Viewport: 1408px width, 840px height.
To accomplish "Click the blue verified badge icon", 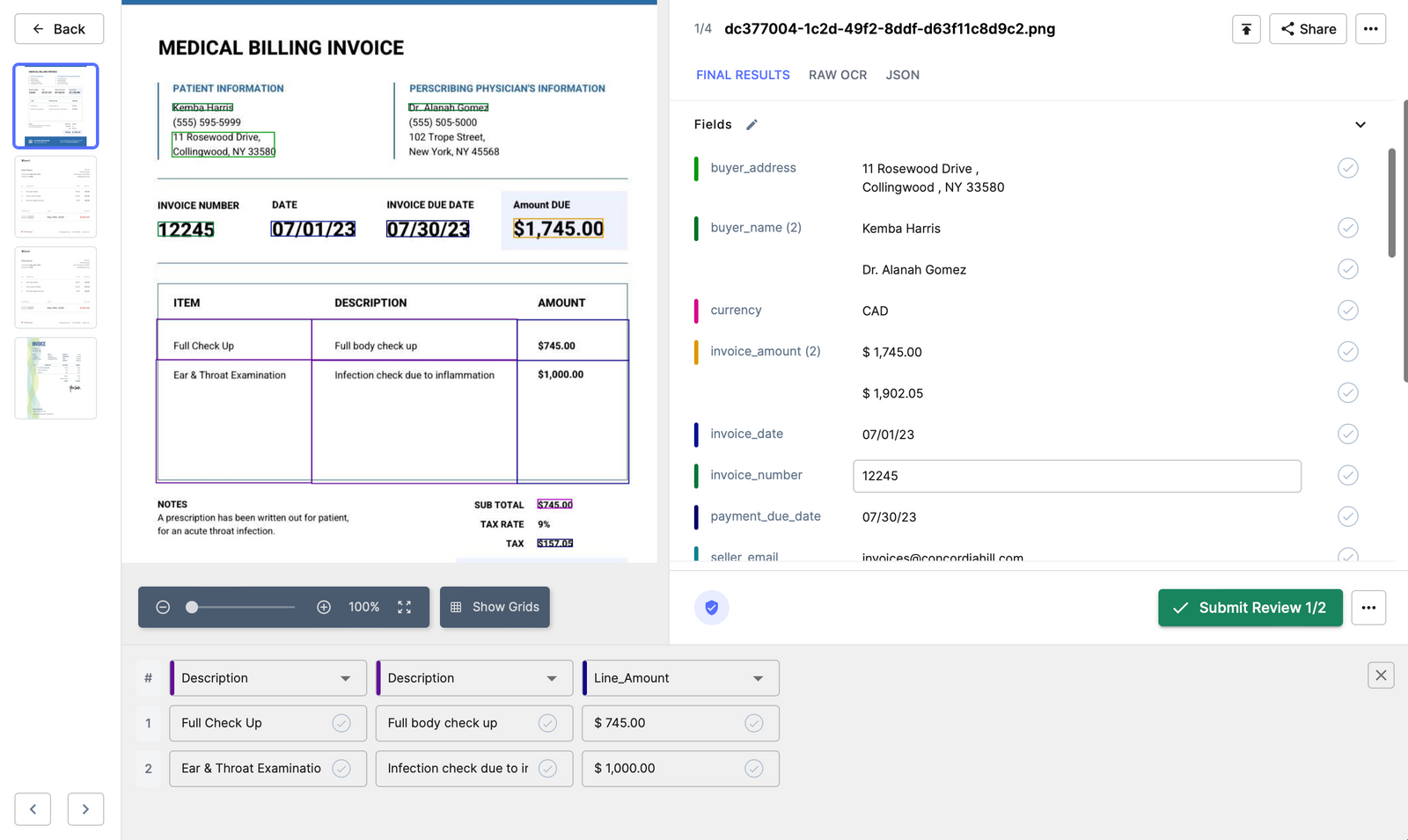I will 711,607.
